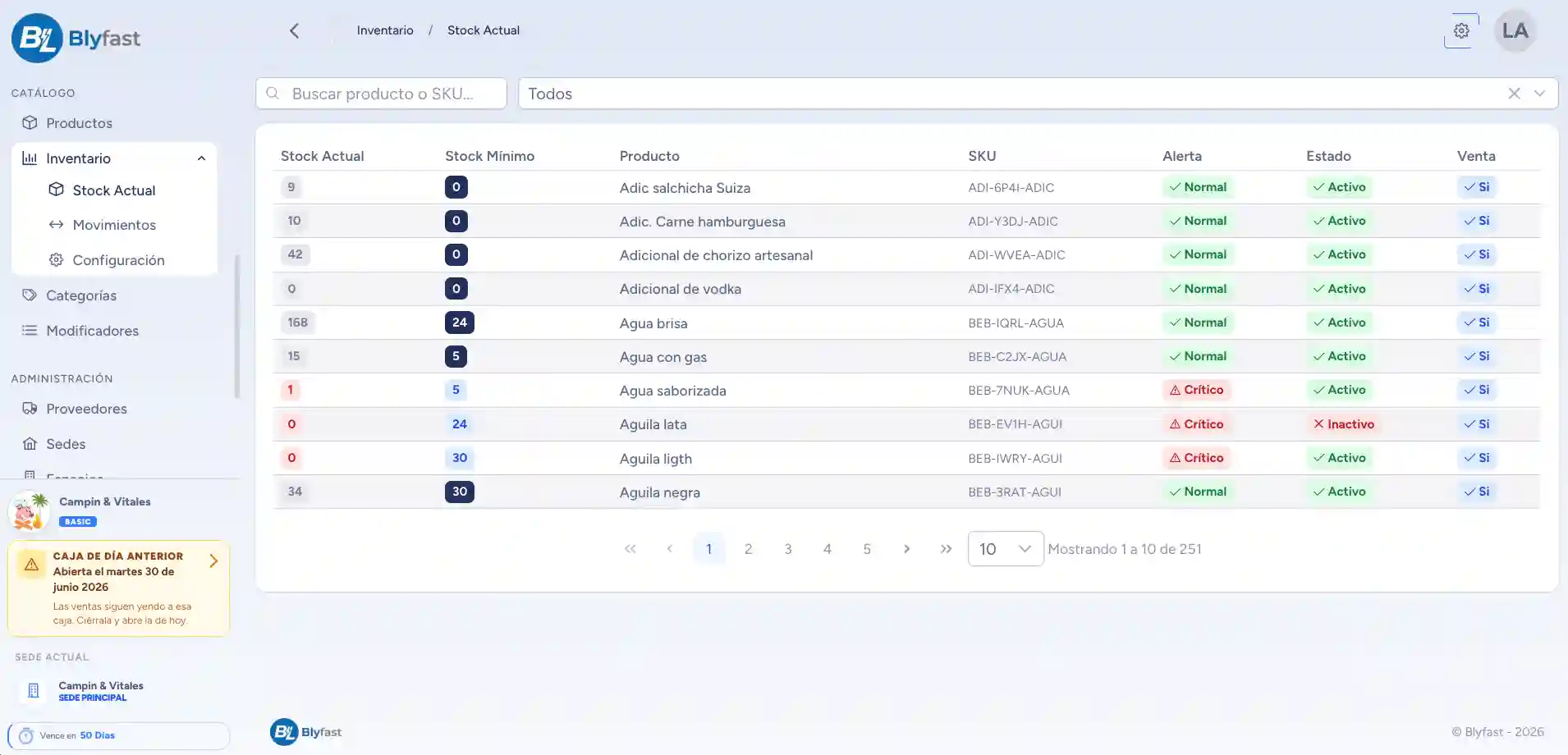Click stock value 168 for Agua brisa
1568x755 pixels.
tap(297, 323)
